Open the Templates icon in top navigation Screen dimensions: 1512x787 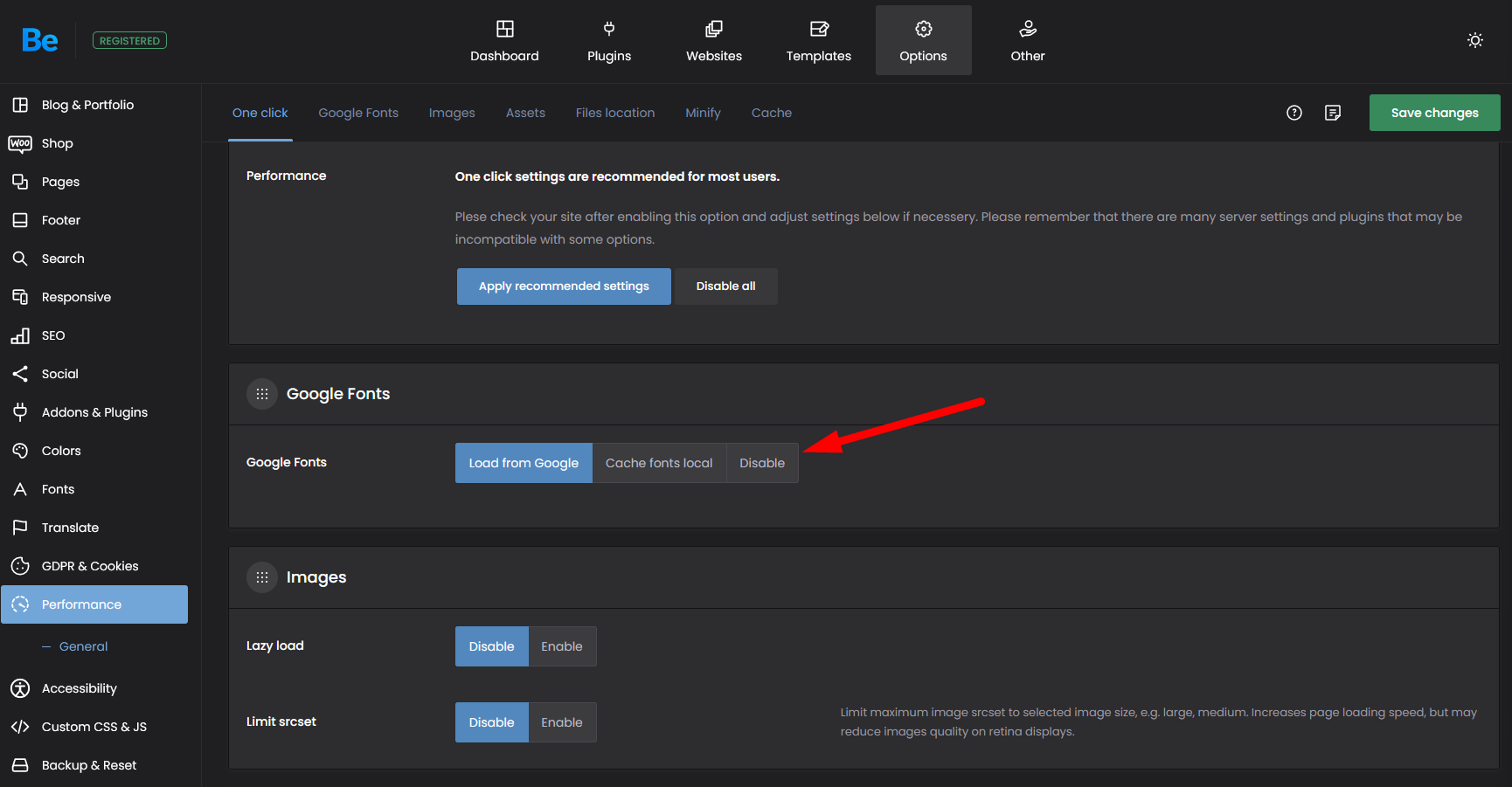pos(819,29)
